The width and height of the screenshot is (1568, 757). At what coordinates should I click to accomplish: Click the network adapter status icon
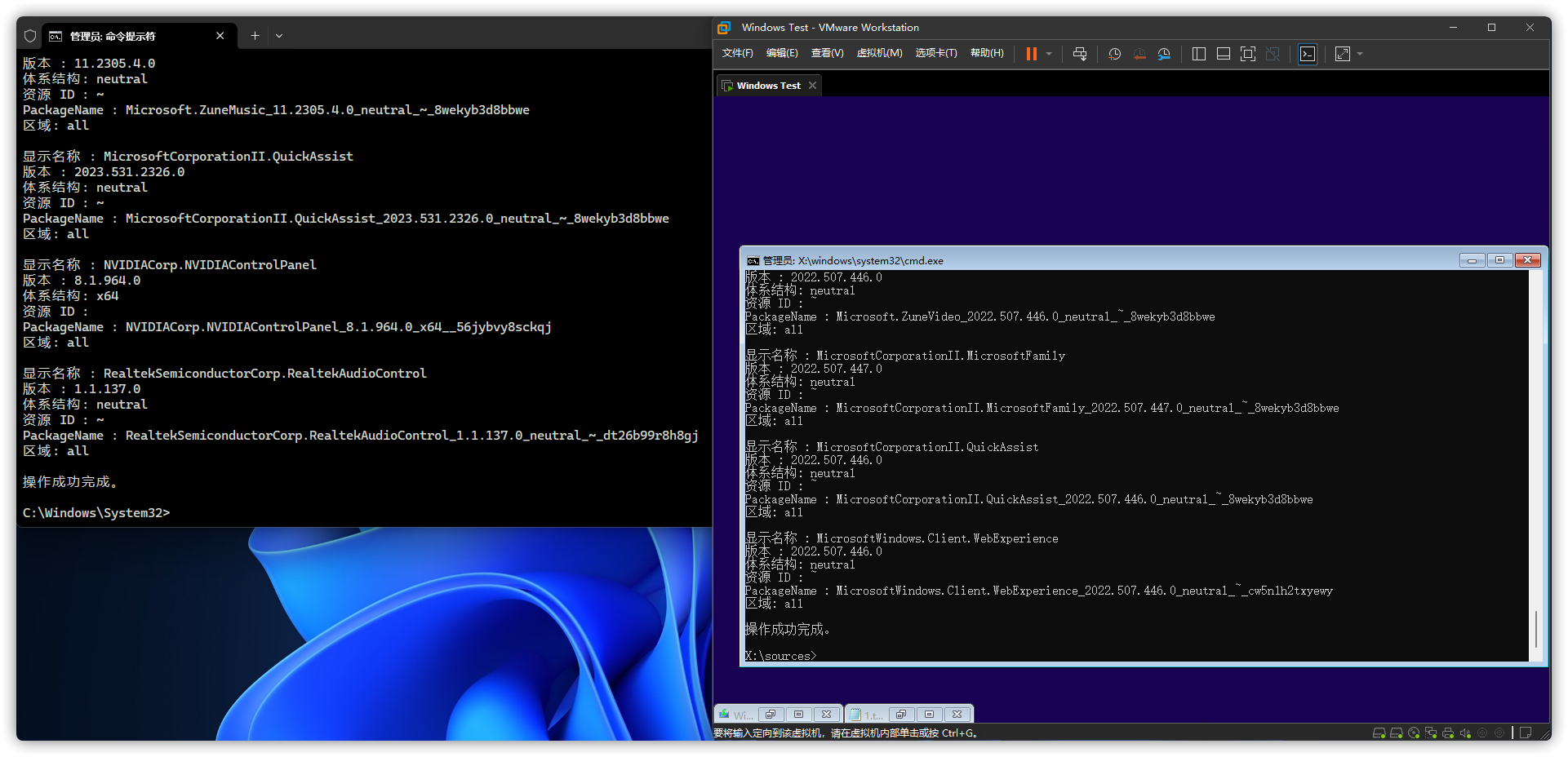click(1431, 733)
